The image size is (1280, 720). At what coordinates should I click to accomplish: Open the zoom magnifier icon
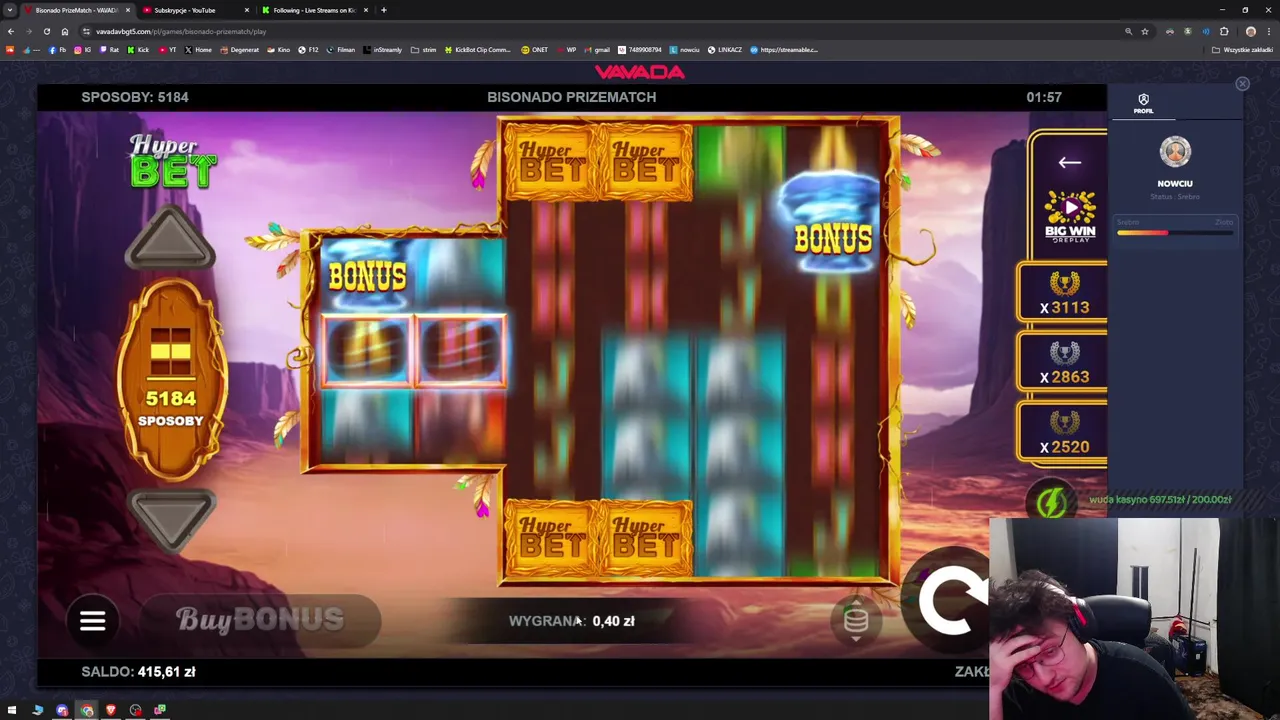1128,31
